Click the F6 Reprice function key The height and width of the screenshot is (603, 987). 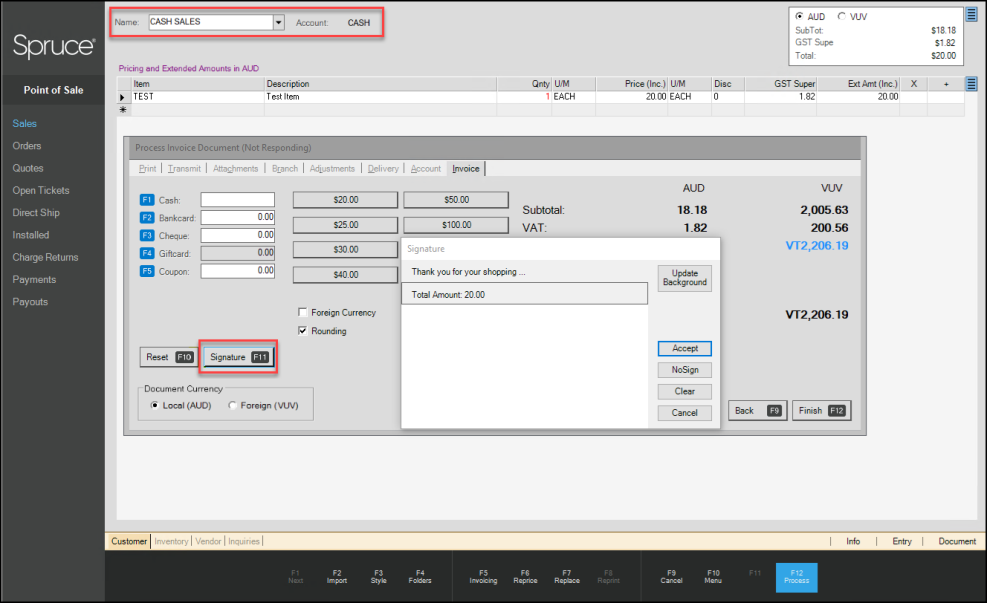point(525,577)
